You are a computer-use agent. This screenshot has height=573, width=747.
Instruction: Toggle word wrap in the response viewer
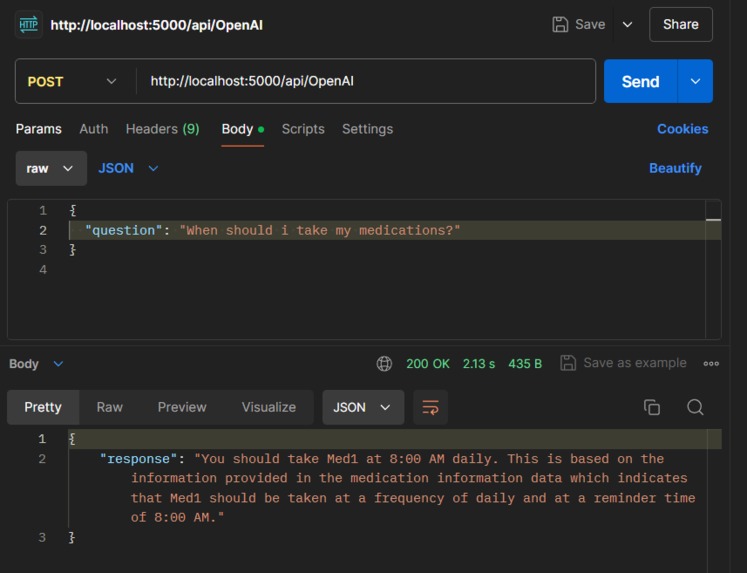tap(430, 407)
